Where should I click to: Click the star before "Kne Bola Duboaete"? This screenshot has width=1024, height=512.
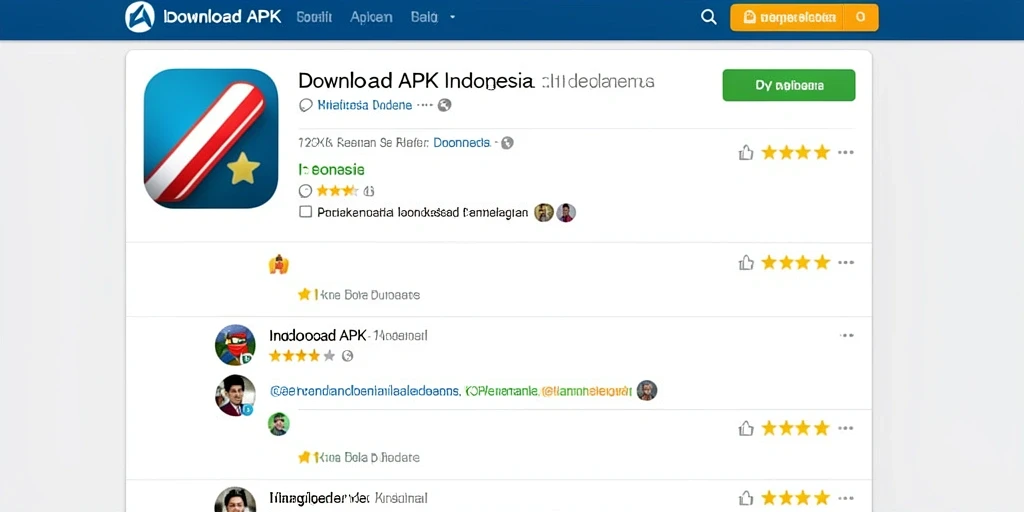coord(304,295)
